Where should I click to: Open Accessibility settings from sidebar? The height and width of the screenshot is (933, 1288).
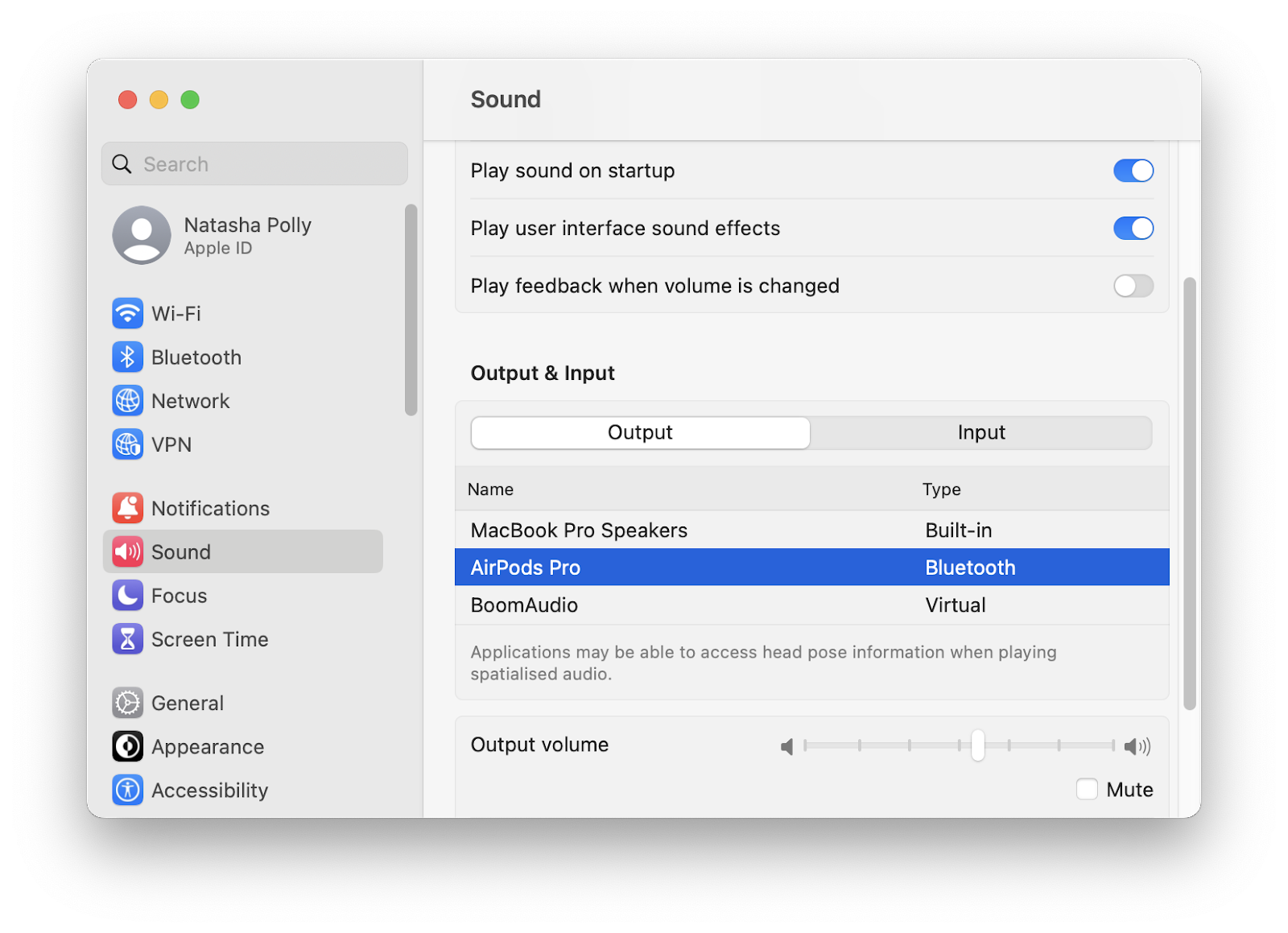tap(209, 790)
